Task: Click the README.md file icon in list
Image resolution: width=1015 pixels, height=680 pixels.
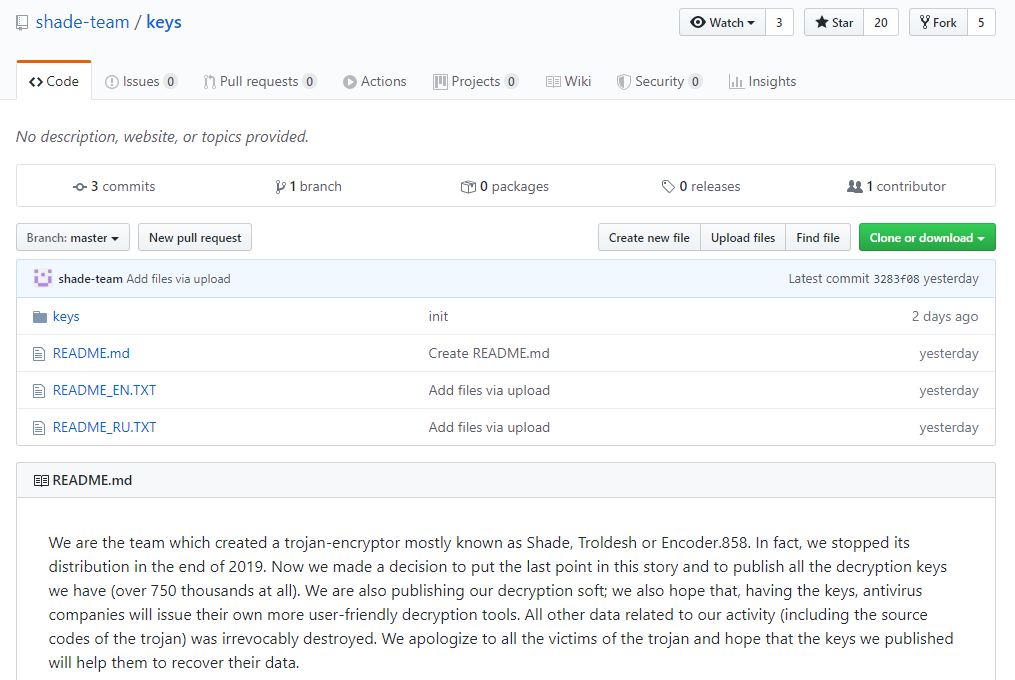Action: pos(39,354)
